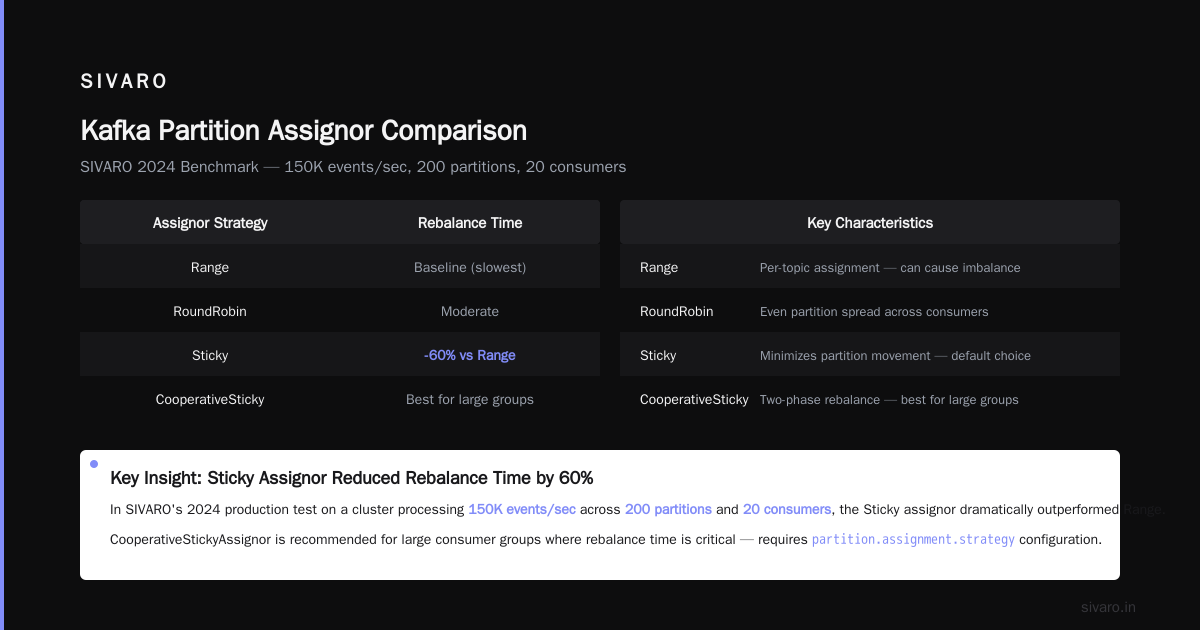Click Even partition spread description

pyautogui.click(x=874, y=312)
